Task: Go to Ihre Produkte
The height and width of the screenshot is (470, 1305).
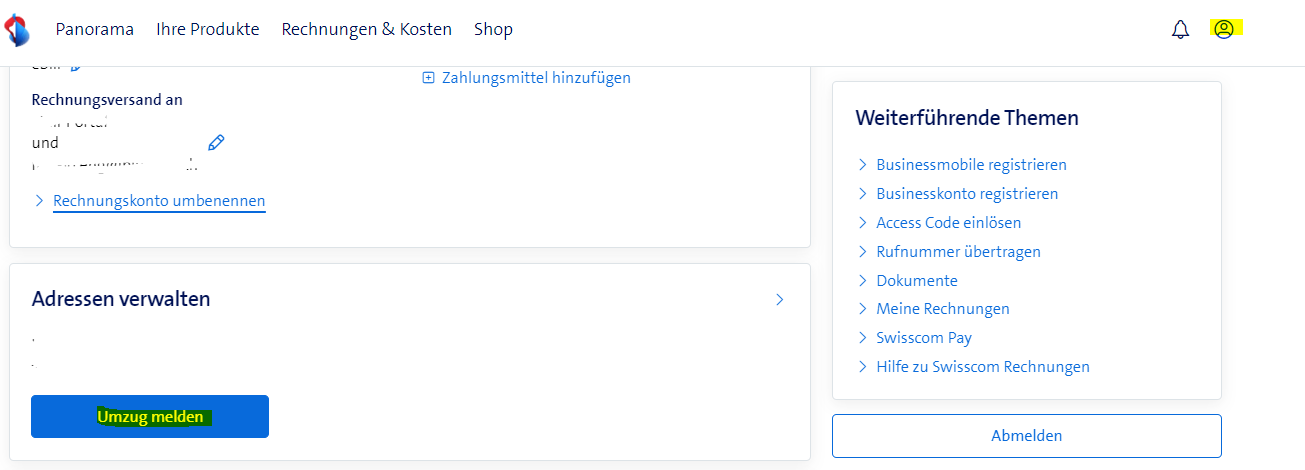Action: [207, 30]
